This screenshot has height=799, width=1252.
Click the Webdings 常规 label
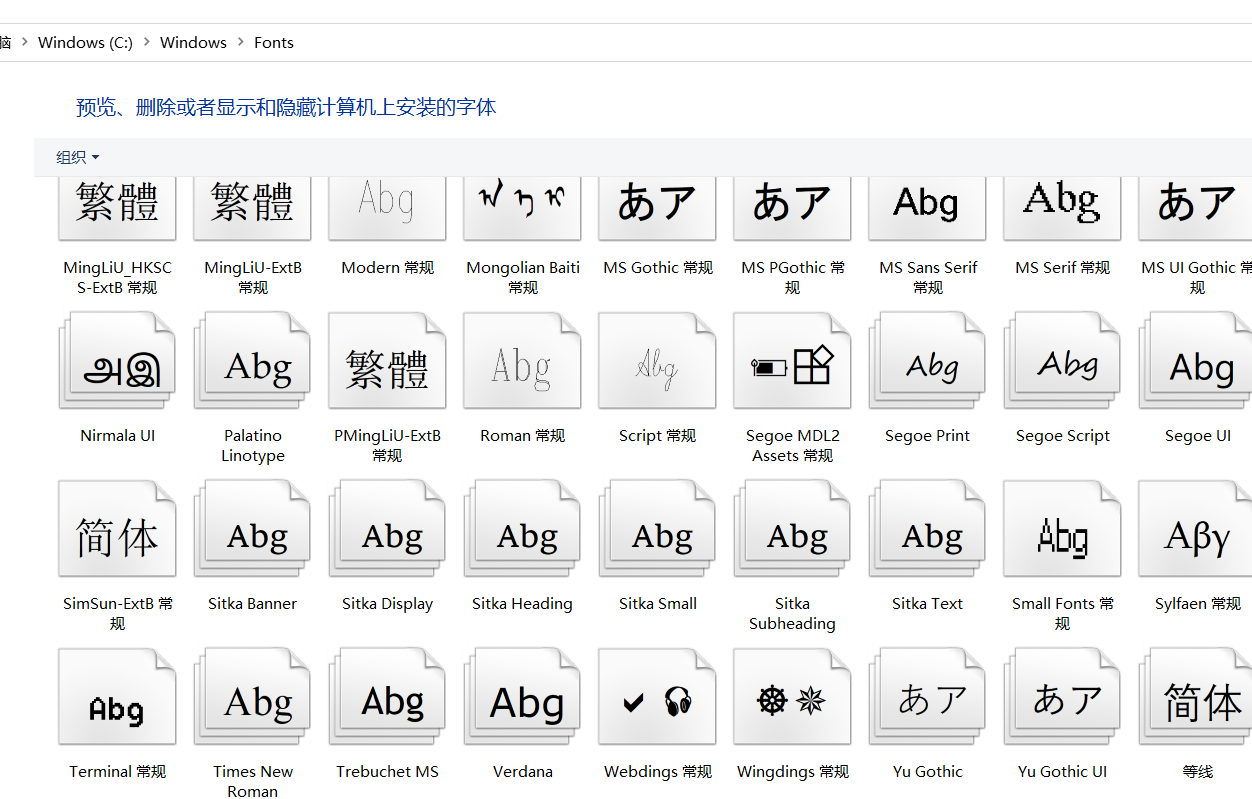point(658,772)
